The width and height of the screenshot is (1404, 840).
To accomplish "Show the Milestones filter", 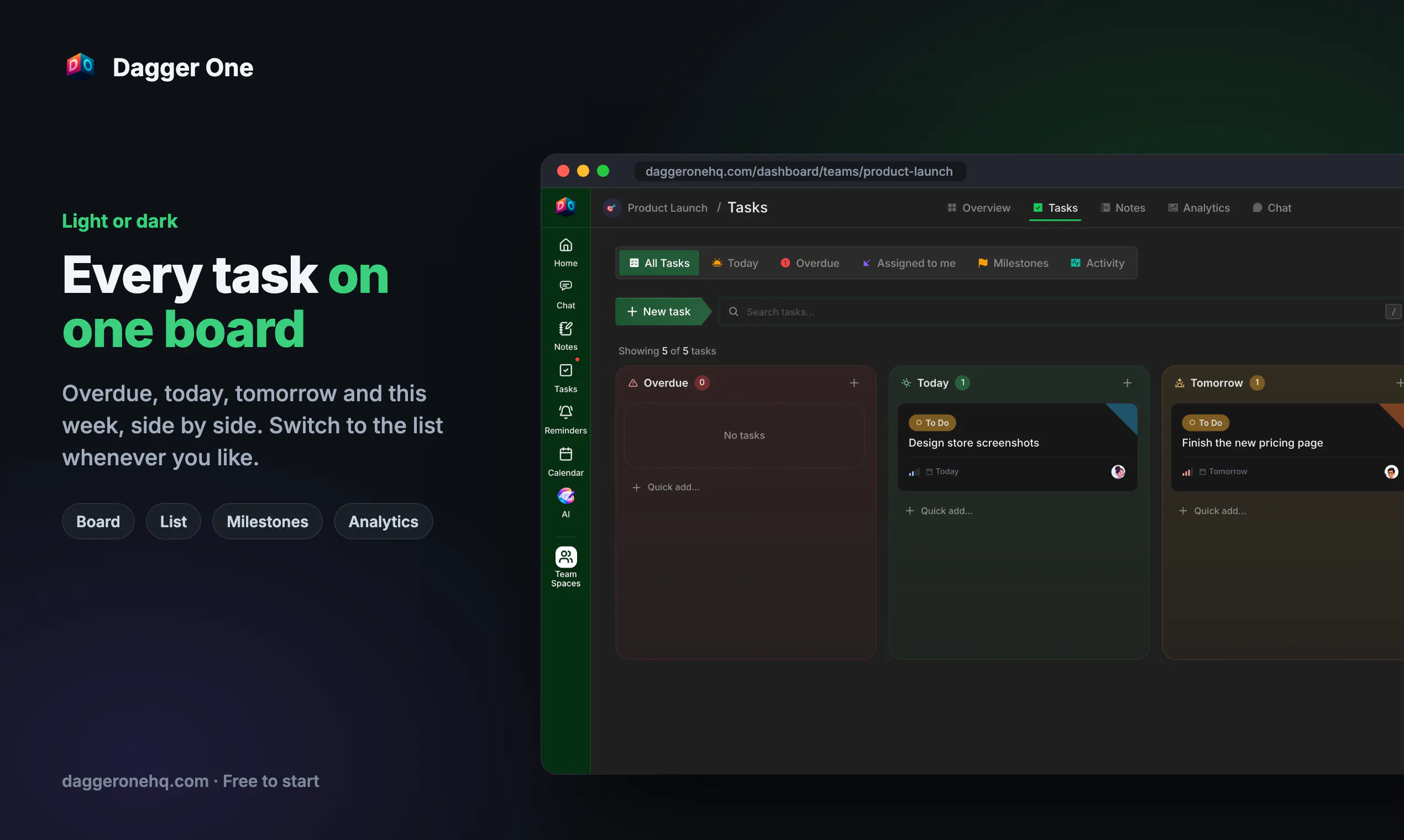I will point(1013,263).
